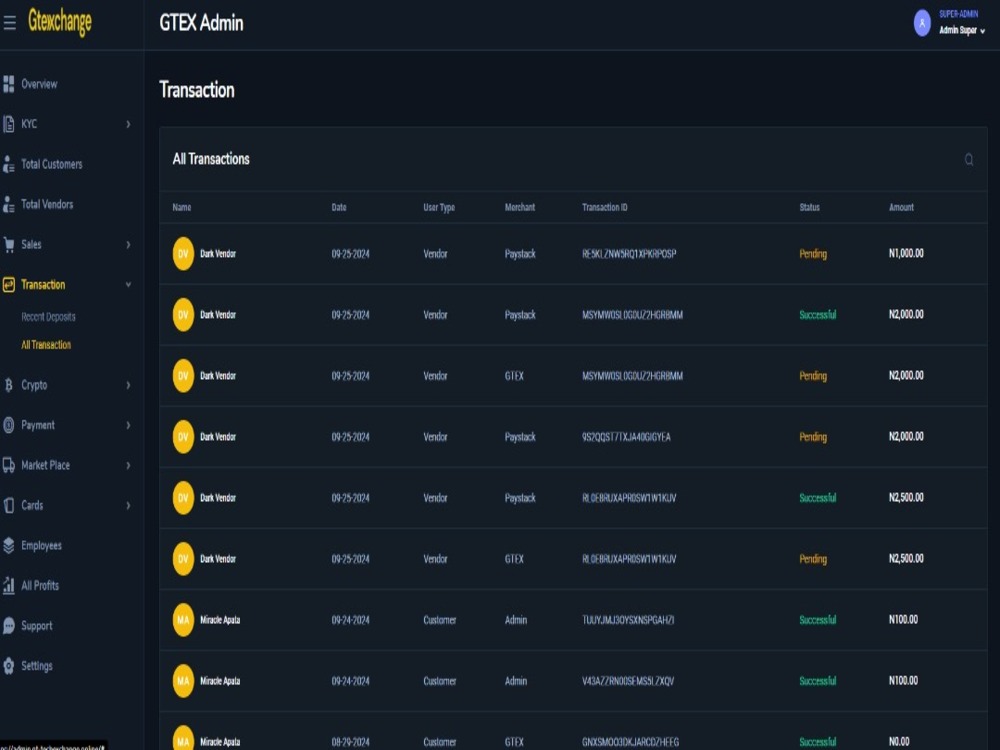Open Total Vendors menu item
This screenshot has width=1000, height=750.
click(x=47, y=204)
